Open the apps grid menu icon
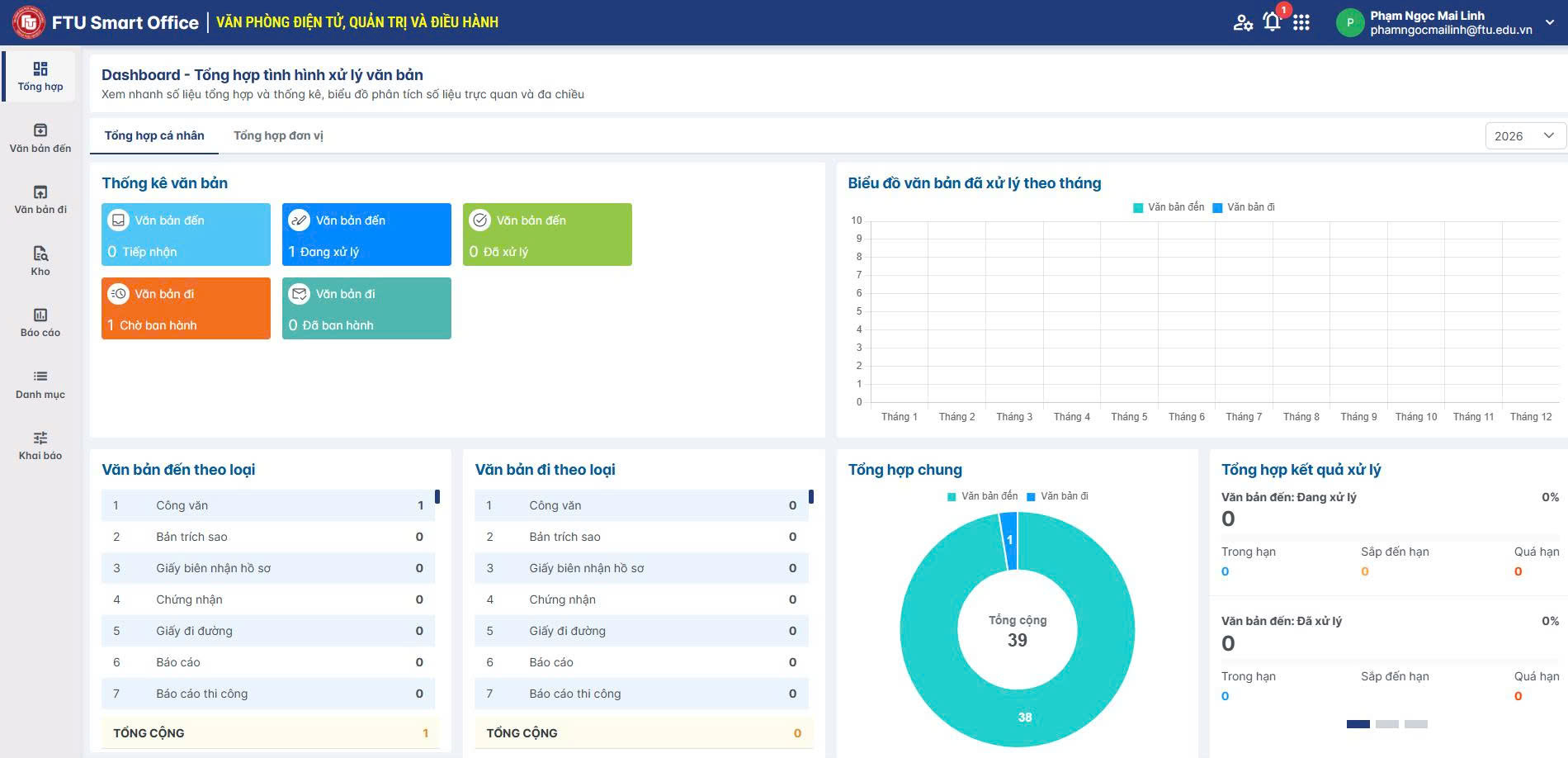Viewport: 1568px width, 758px height. pyautogui.click(x=1301, y=22)
